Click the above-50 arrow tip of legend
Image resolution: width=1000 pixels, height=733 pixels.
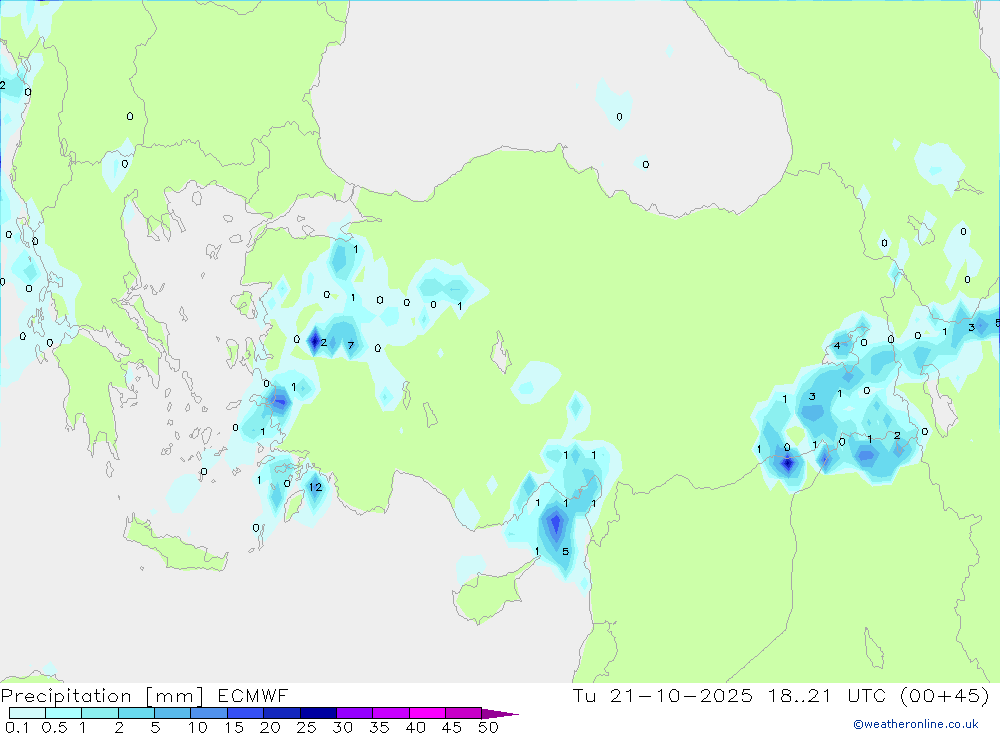pos(500,714)
